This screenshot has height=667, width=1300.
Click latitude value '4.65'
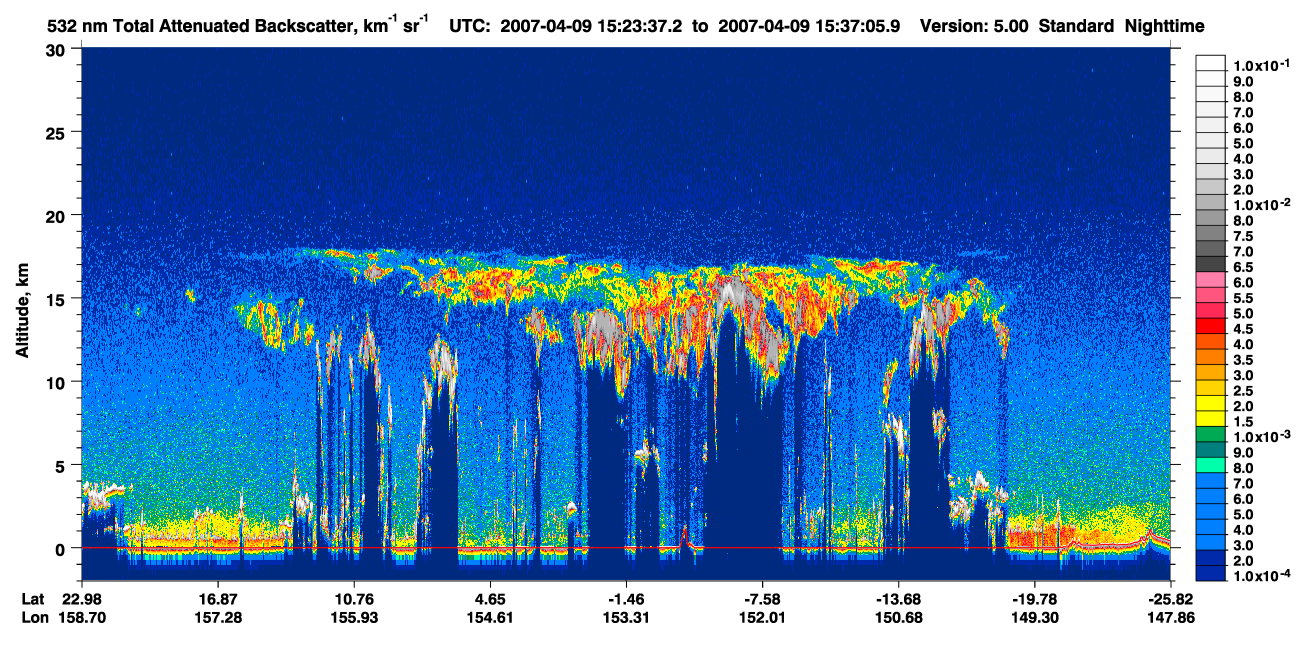[x=490, y=598]
